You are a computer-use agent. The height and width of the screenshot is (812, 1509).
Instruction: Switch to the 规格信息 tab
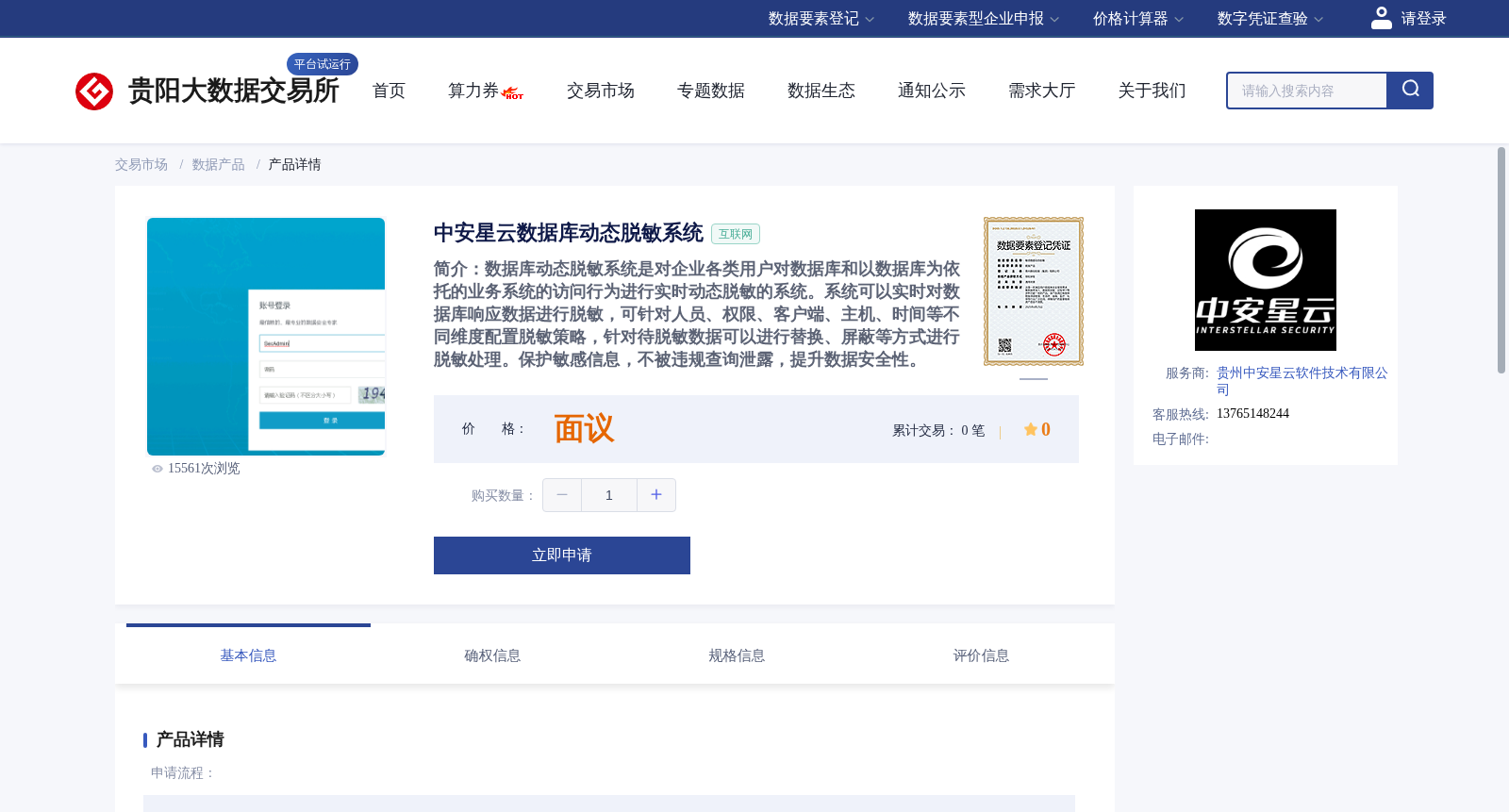737,655
